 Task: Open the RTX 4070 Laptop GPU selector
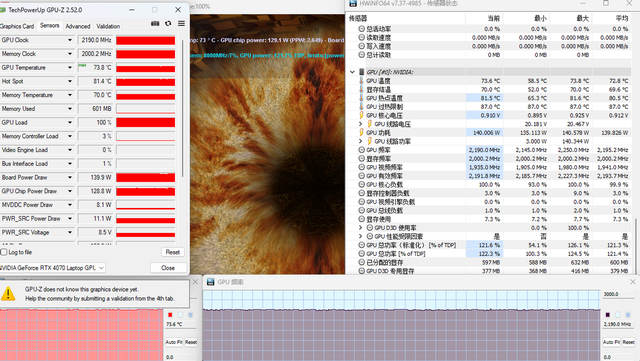click(52, 268)
